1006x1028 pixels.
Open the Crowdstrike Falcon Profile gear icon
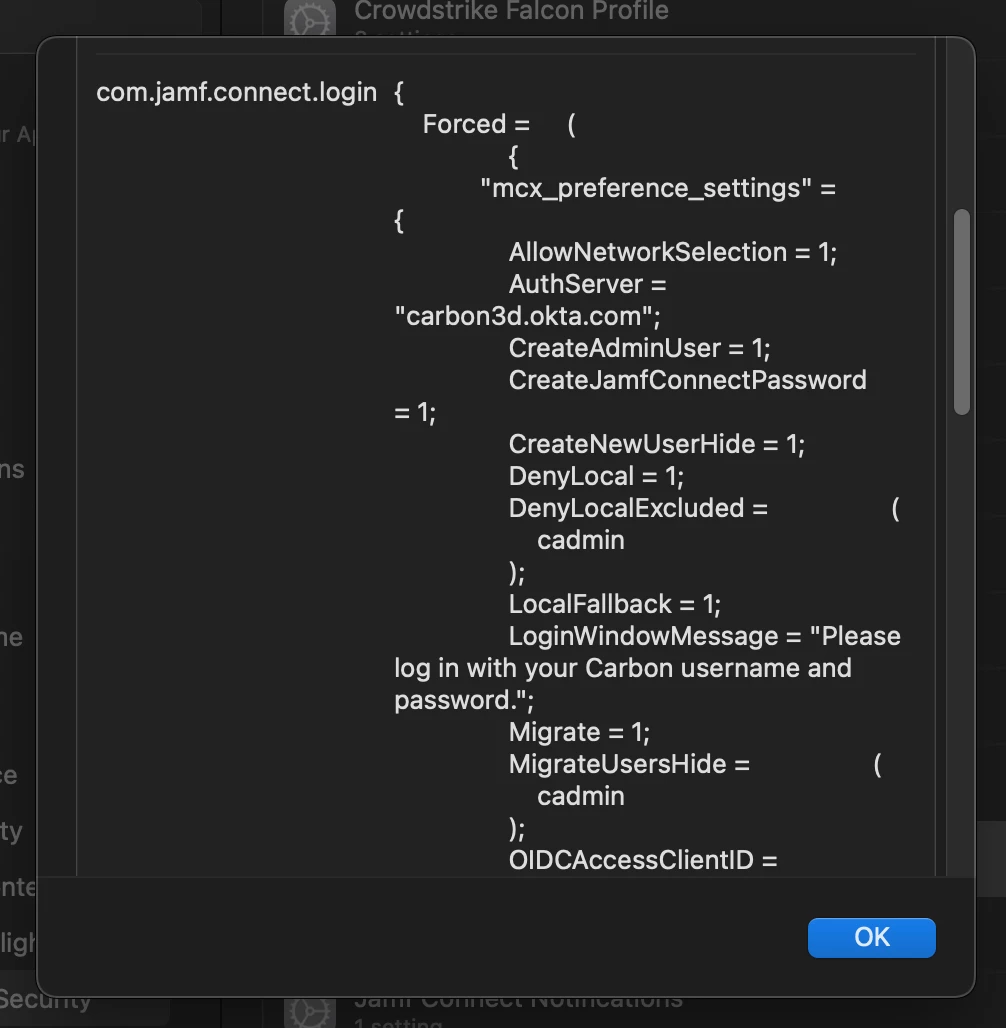point(310,18)
